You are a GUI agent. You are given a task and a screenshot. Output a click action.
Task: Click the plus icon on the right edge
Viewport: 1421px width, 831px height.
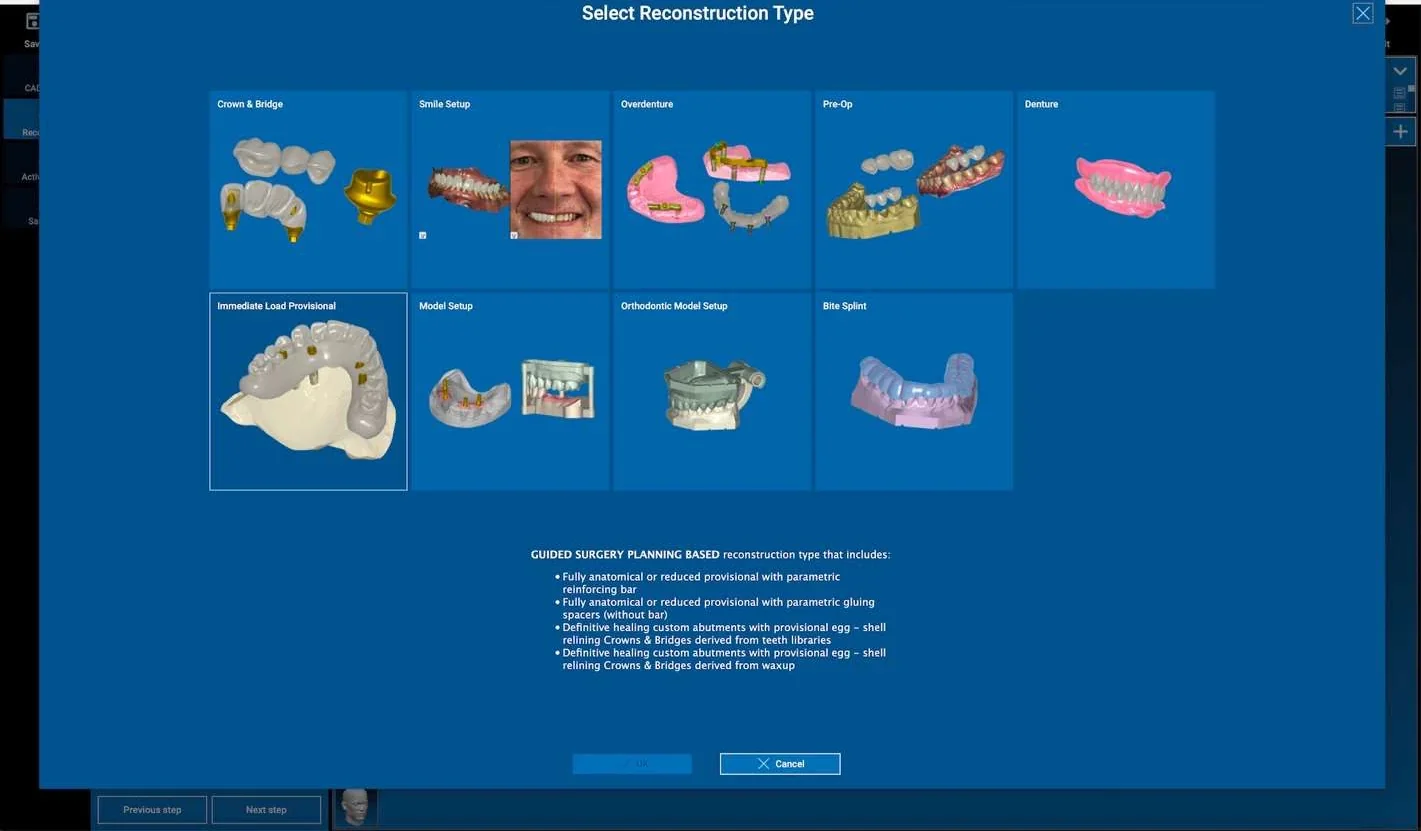tap(1400, 132)
